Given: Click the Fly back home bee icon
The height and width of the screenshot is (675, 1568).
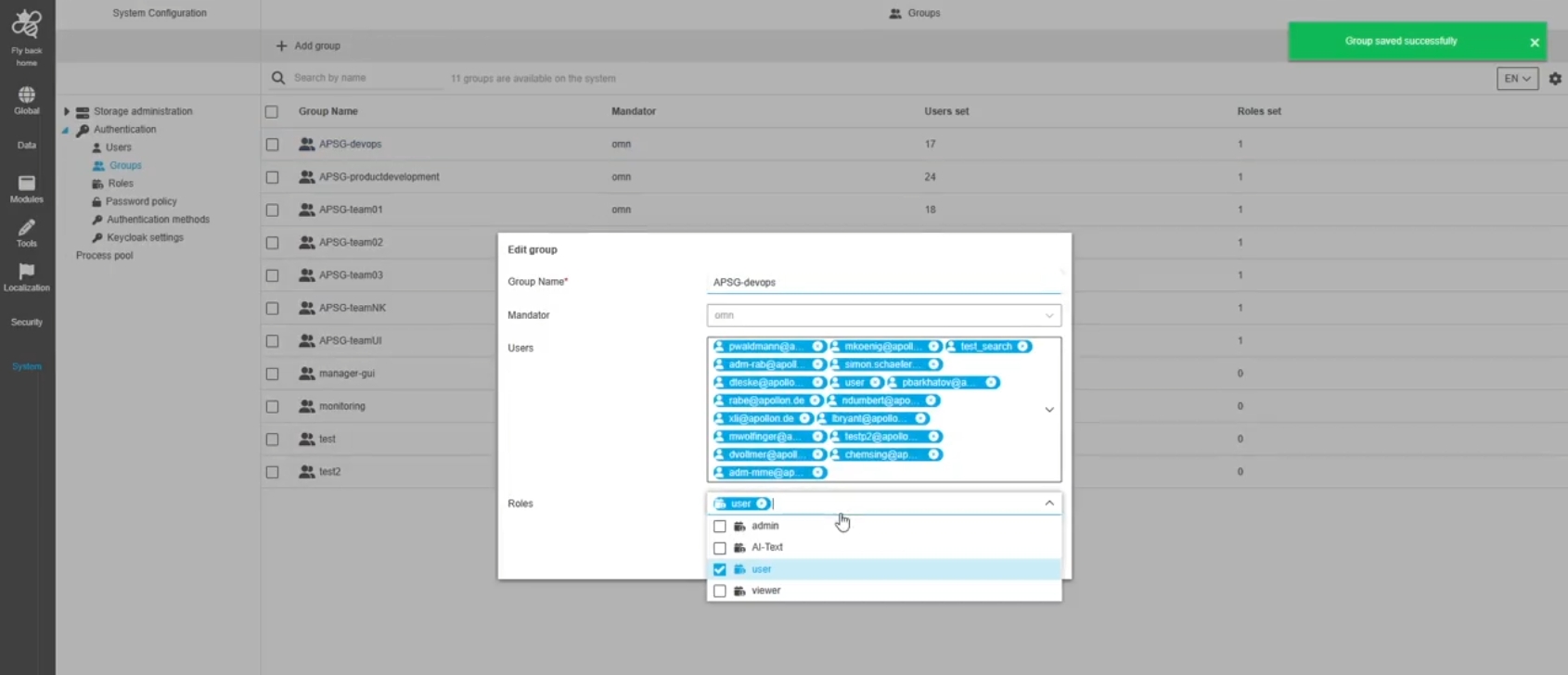Looking at the screenshot, I should (26, 25).
